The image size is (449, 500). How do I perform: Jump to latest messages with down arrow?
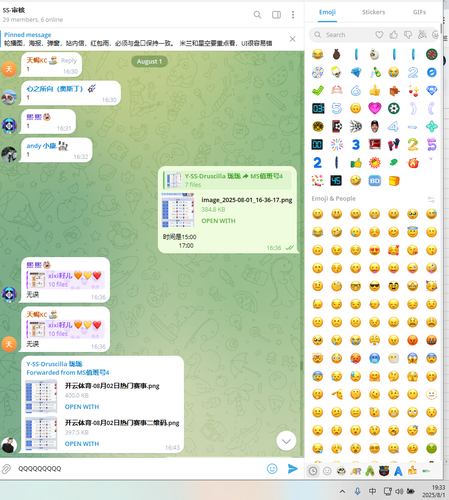point(286,441)
